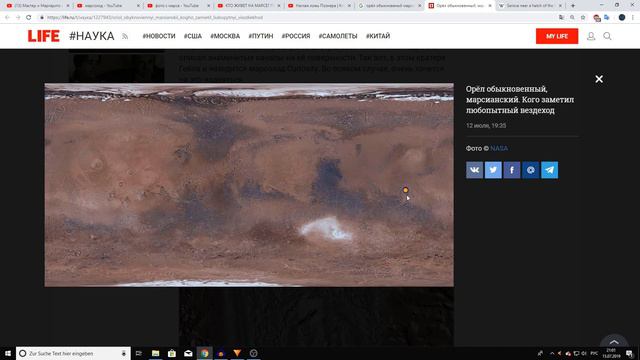
Task: Go forward in the browser
Action: tap(18, 18)
